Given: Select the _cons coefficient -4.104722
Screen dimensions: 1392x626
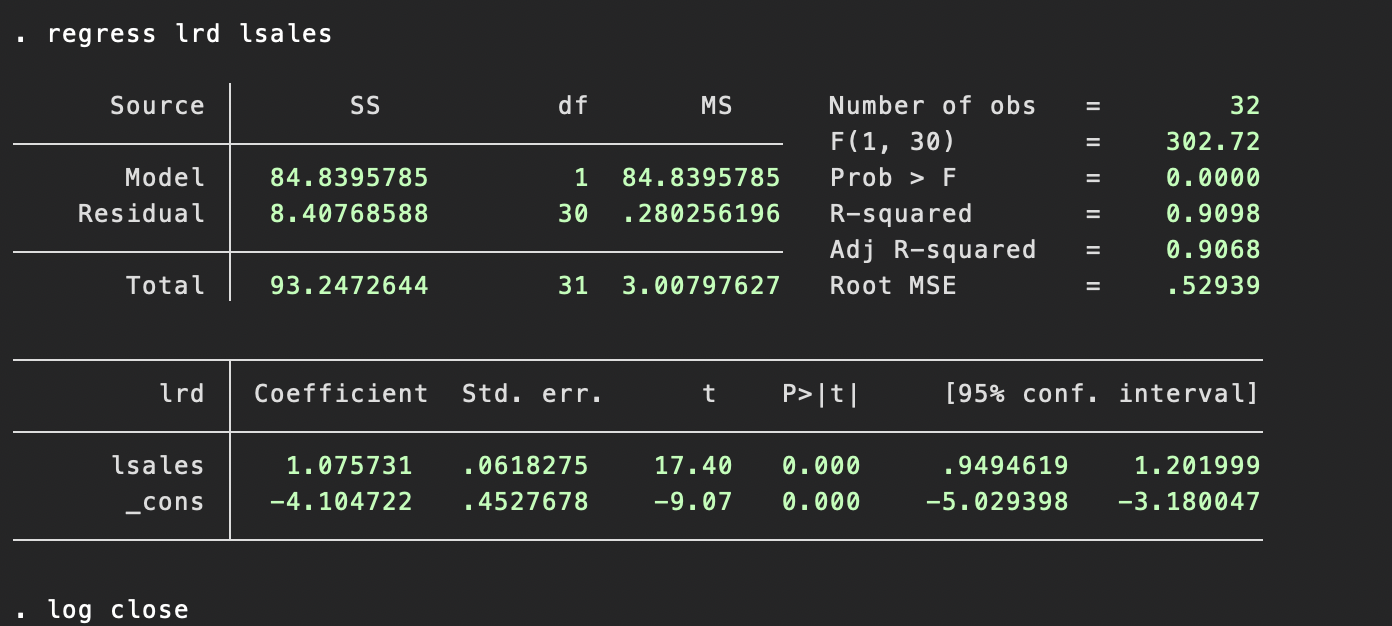Looking at the screenshot, I should (x=337, y=501).
